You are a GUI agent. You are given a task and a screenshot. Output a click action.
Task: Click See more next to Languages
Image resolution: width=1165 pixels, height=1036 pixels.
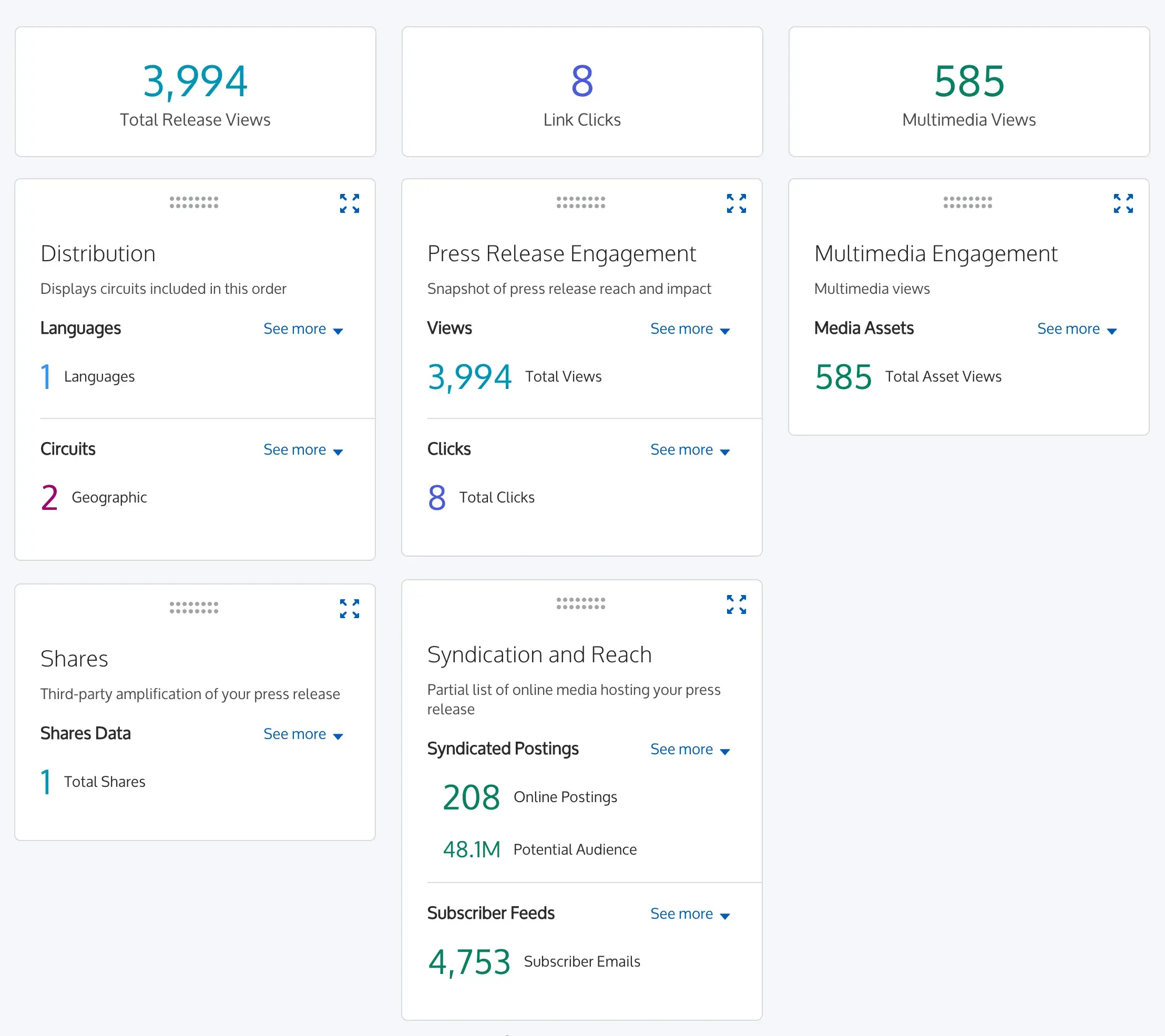point(303,329)
